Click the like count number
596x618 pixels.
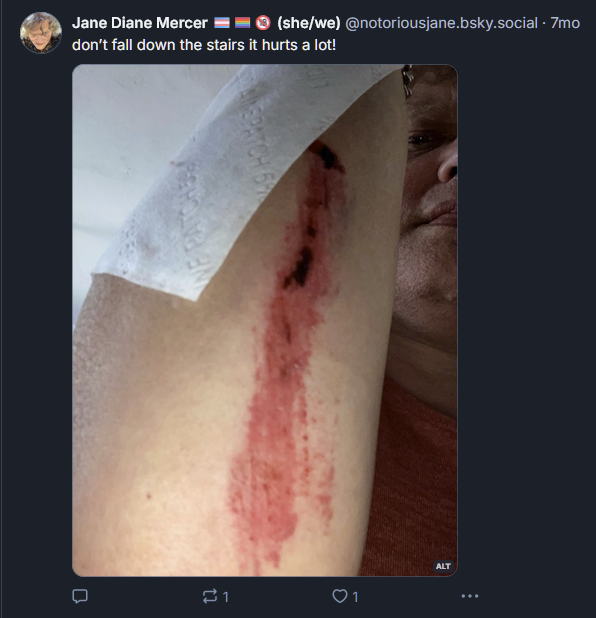click(x=355, y=597)
